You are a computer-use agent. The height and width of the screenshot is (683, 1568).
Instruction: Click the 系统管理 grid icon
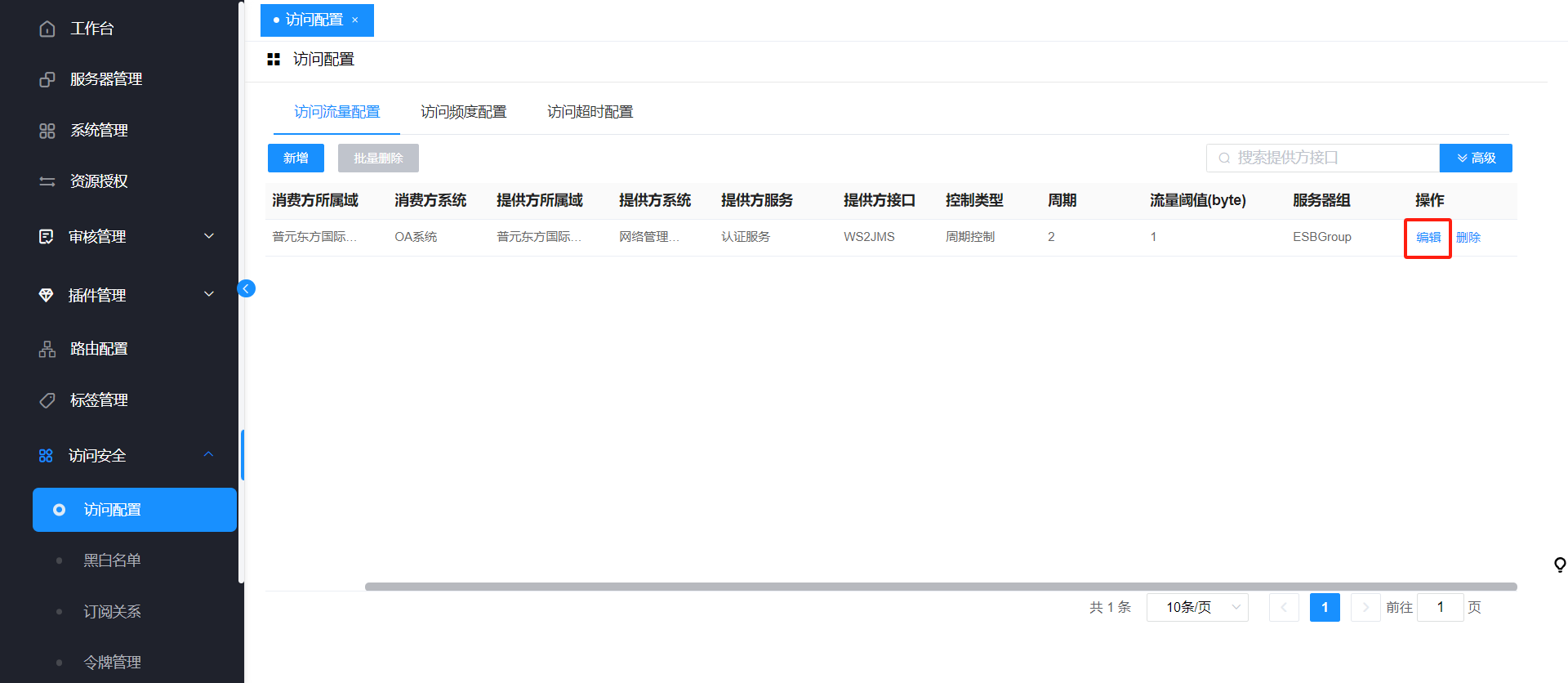point(47,131)
